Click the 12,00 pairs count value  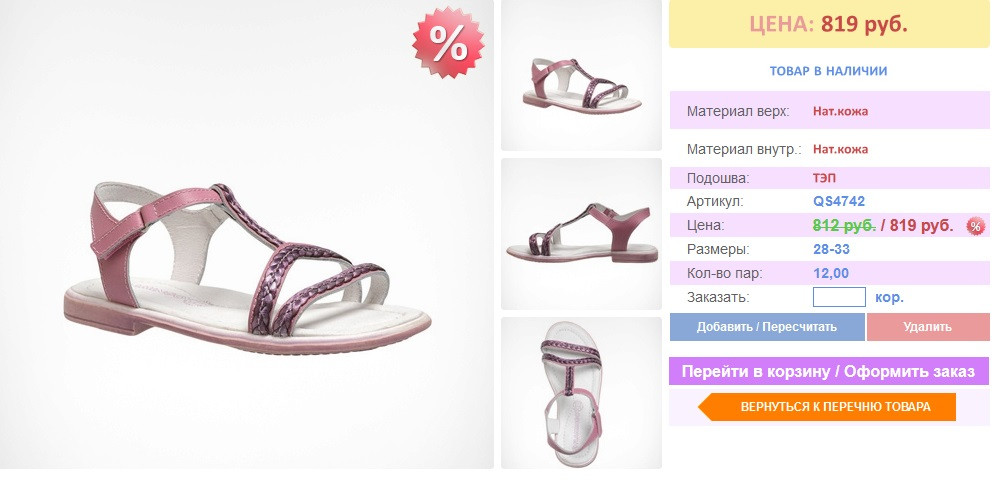(830, 274)
